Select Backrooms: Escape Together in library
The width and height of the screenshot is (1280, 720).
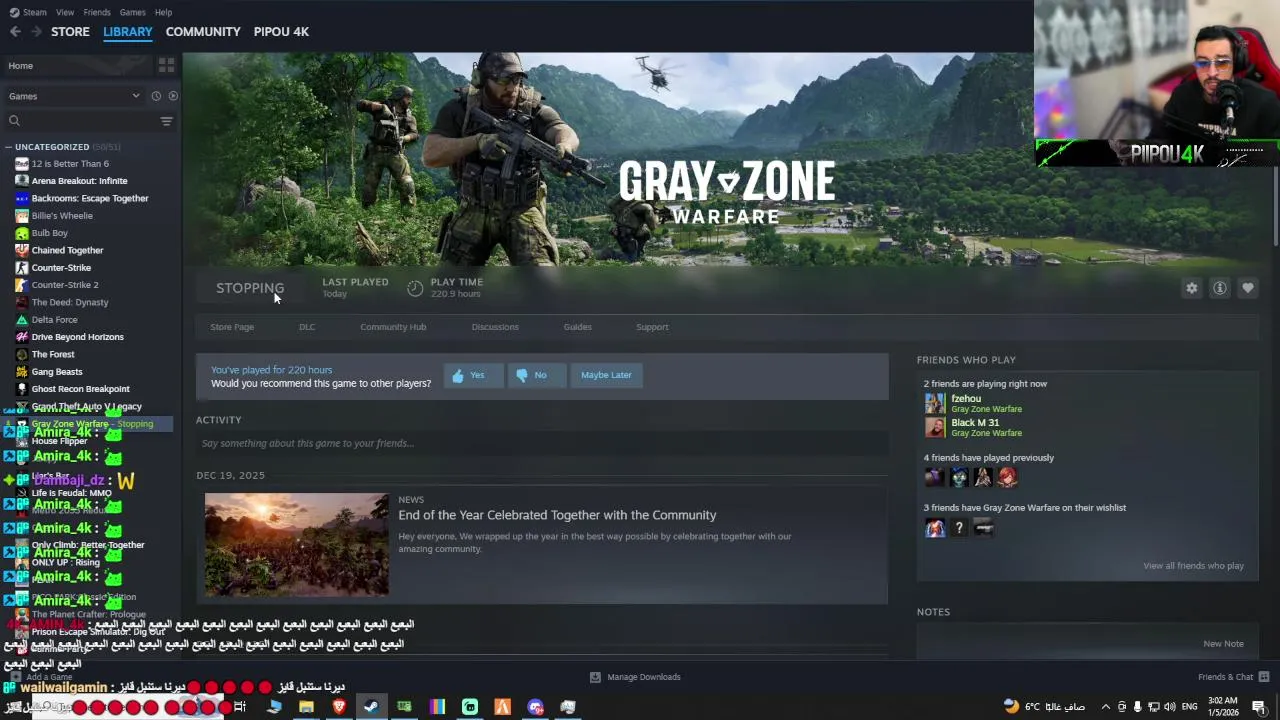tap(90, 198)
